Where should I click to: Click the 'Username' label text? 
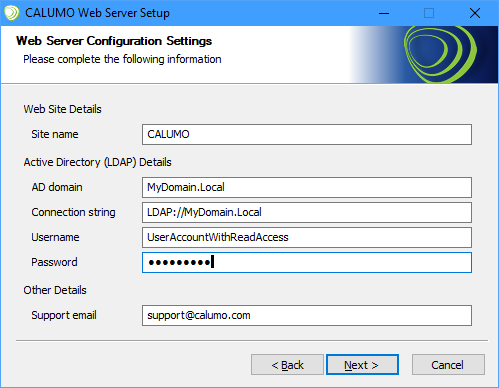55,237
